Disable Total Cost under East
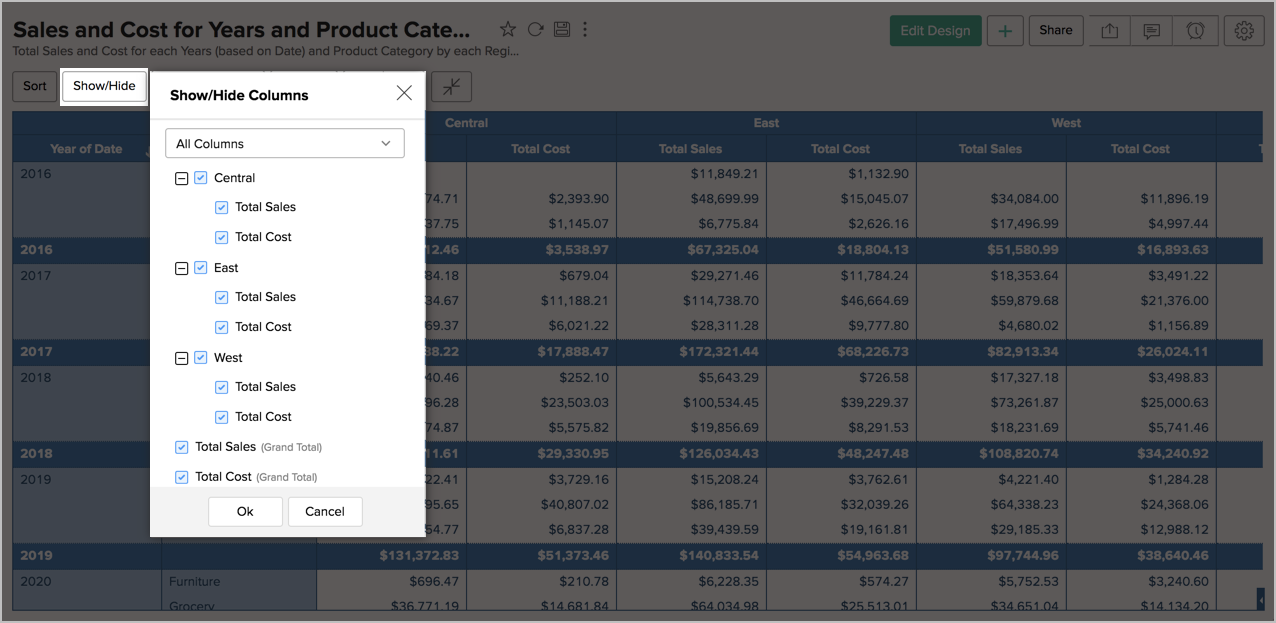 221,327
